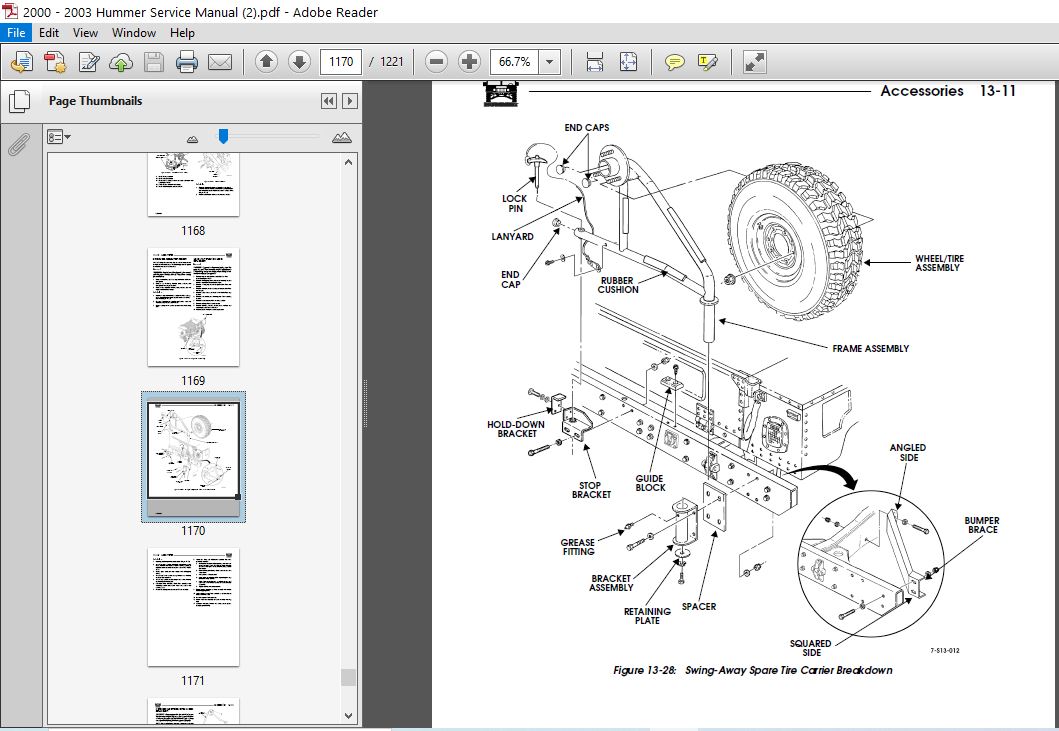This screenshot has height=731, width=1059.
Task: Open the Help menu
Action: (x=182, y=32)
